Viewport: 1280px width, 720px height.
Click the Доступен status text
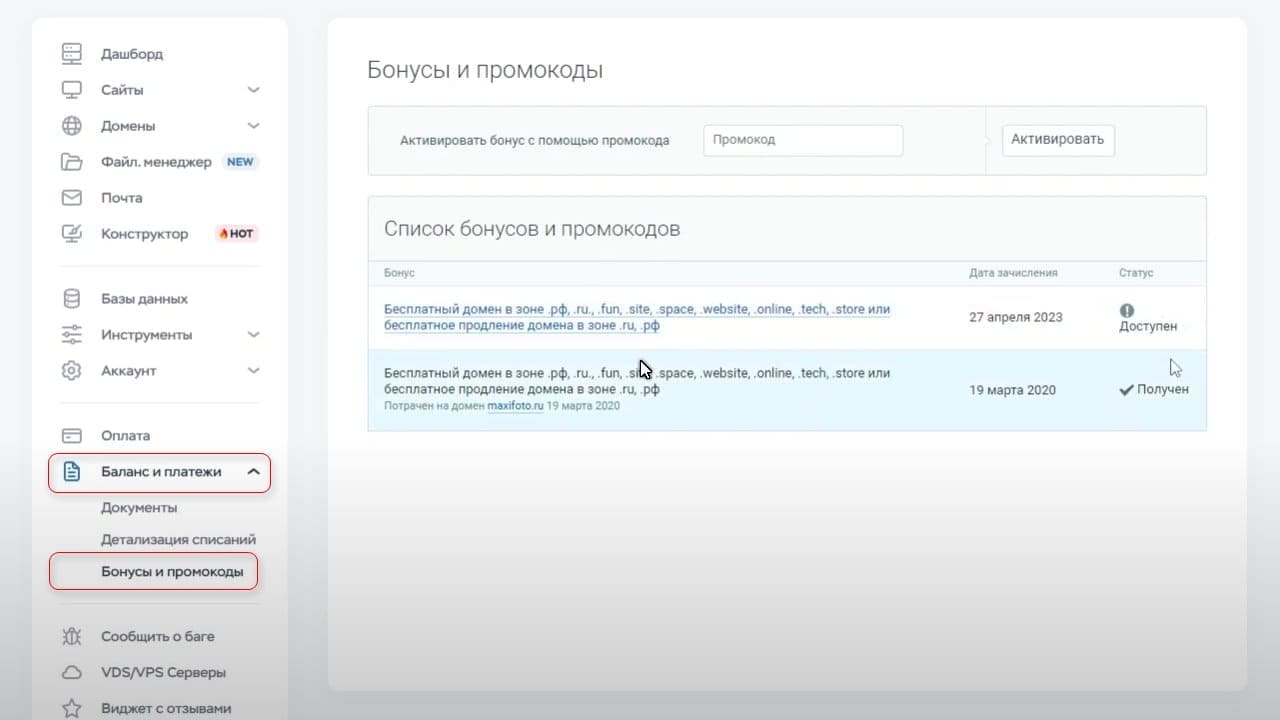click(x=1148, y=326)
